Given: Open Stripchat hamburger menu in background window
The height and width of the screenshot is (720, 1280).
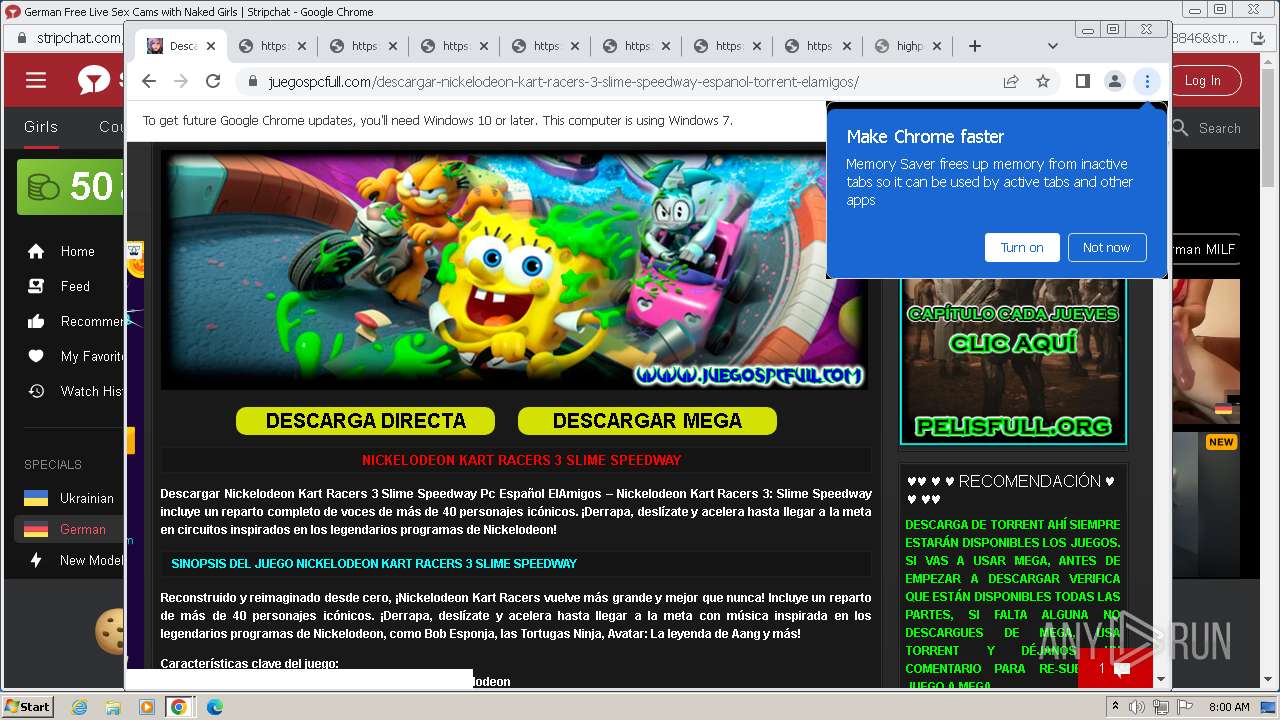Looking at the screenshot, I should pyautogui.click(x=36, y=80).
